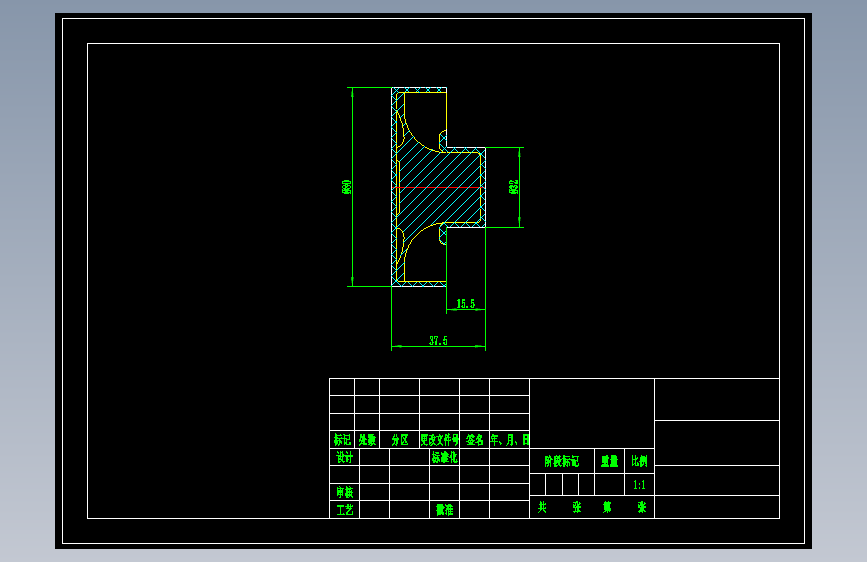Click the 标记 header cell
This screenshot has height=562, width=867.
pos(342,440)
